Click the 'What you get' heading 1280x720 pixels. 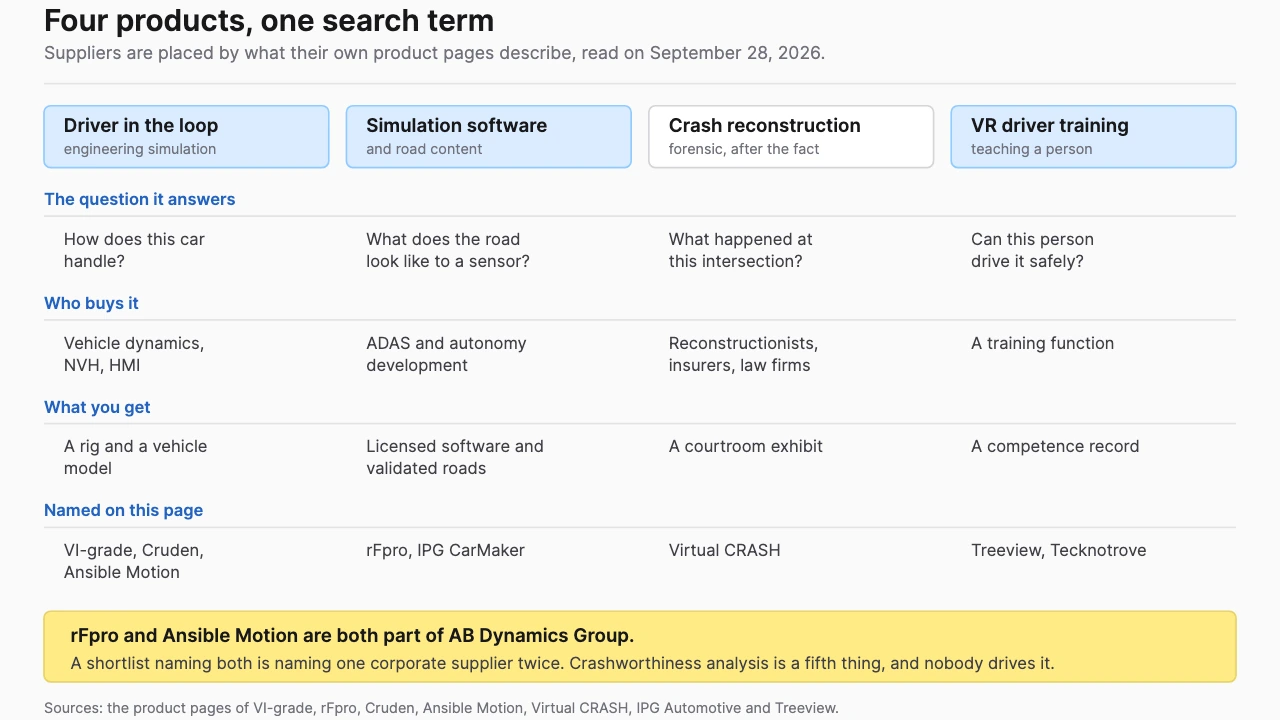pos(97,407)
